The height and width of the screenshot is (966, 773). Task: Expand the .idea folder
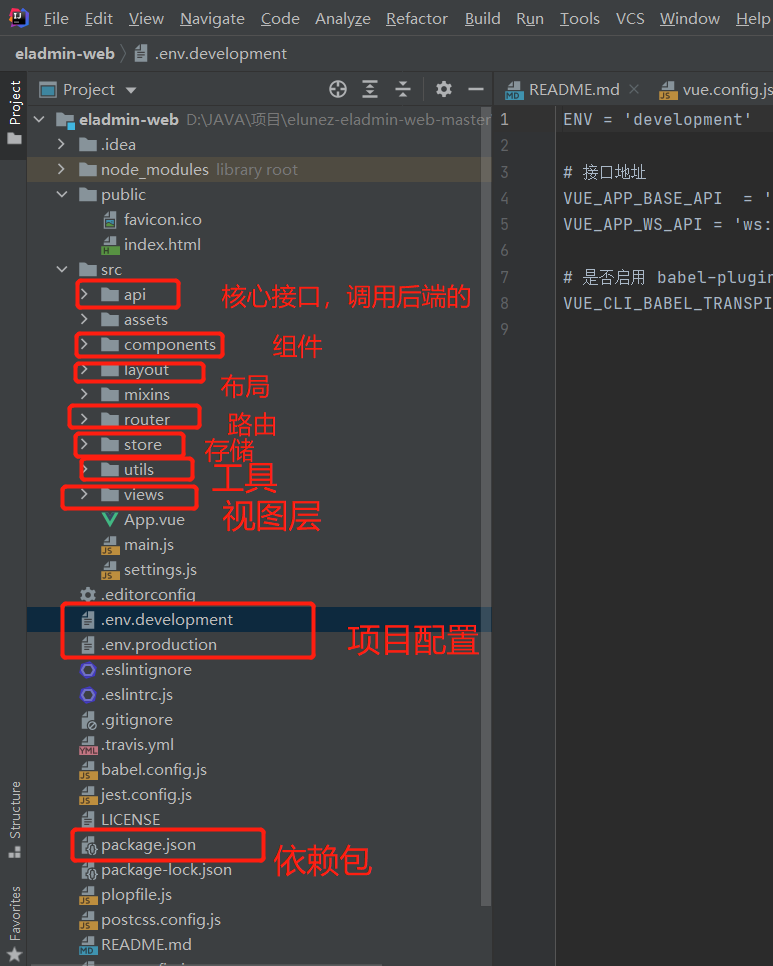(x=61, y=144)
